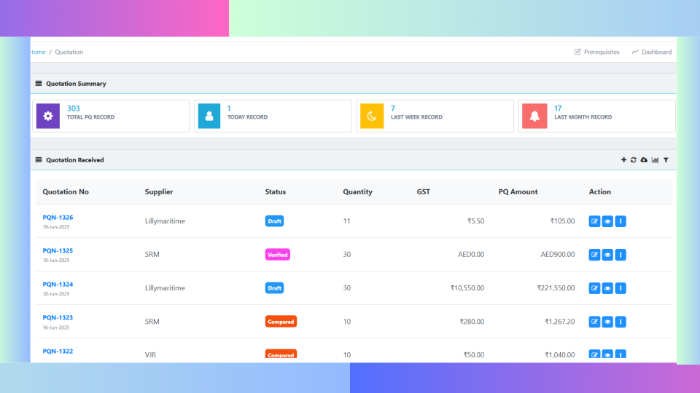This screenshot has width=700, height=393.
Task: Click the ₹221,550.00 PQ amount
Action: click(556, 288)
